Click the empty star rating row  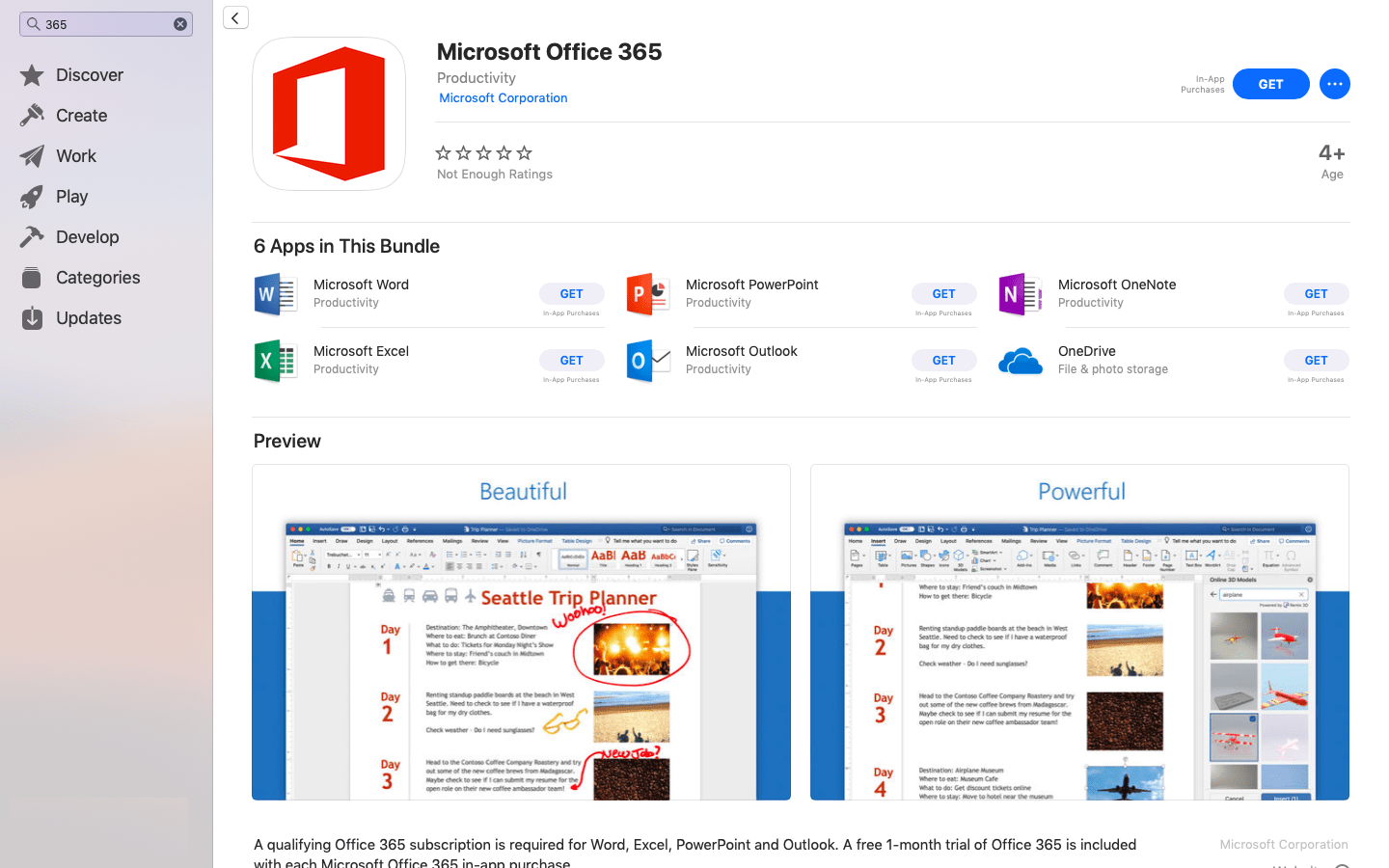tap(484, 153)
